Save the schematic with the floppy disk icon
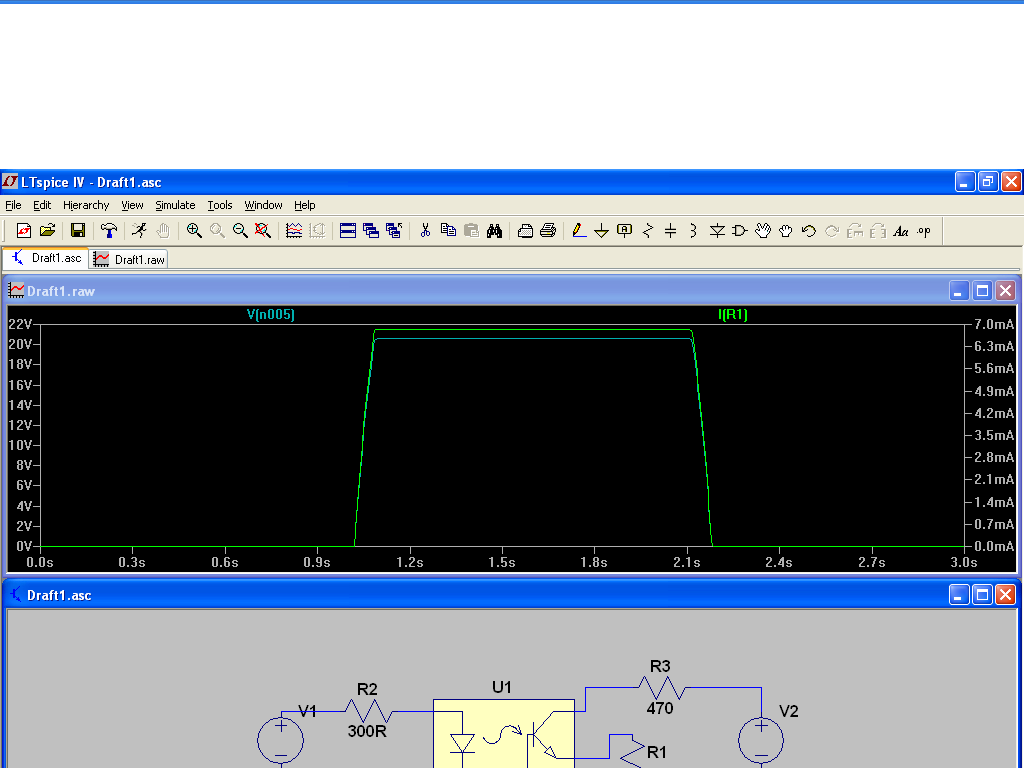Image resolution: width=1024 pixels, height=768 pixels. point(78,231)
